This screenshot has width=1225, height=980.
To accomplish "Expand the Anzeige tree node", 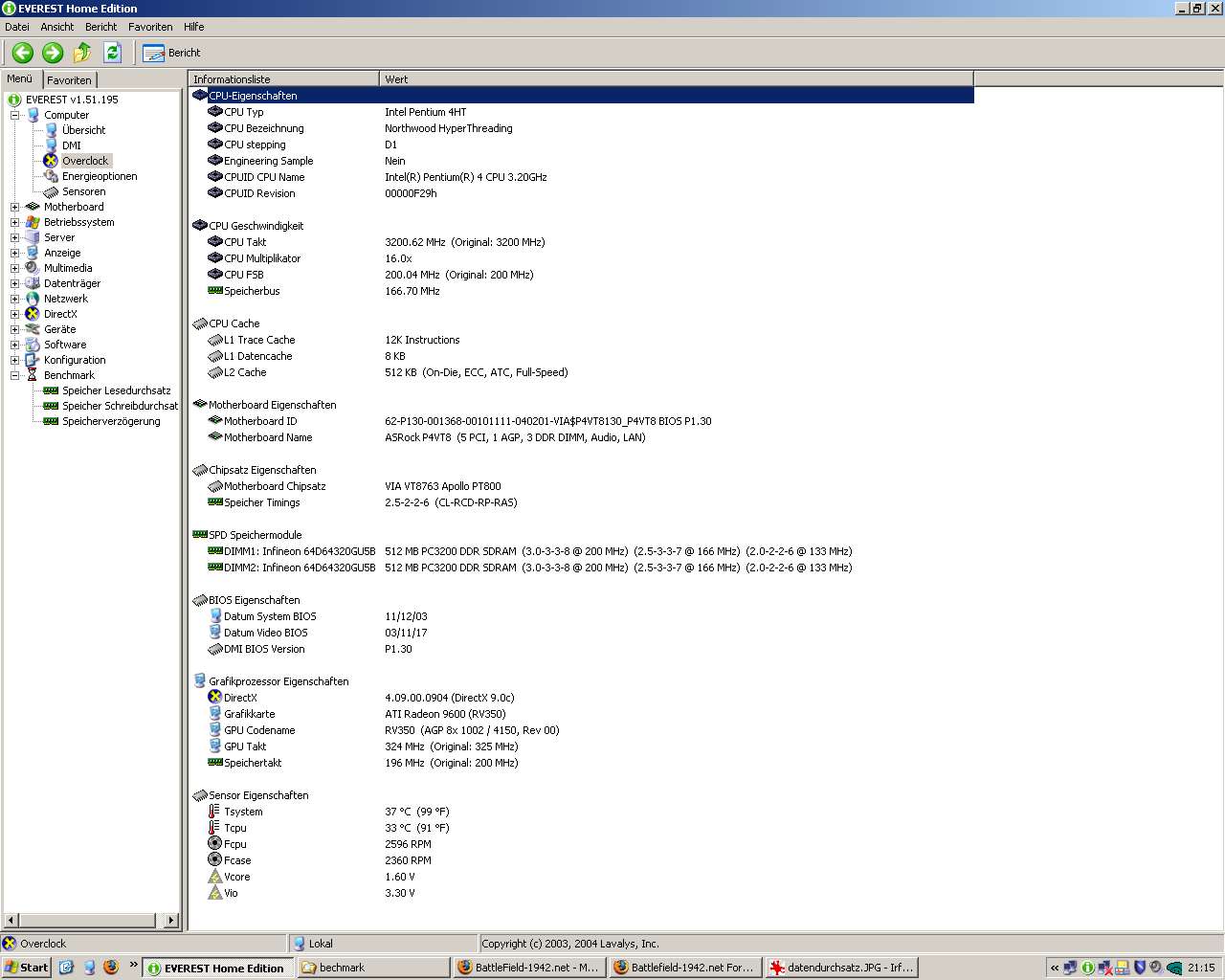I will click(14, 253).
